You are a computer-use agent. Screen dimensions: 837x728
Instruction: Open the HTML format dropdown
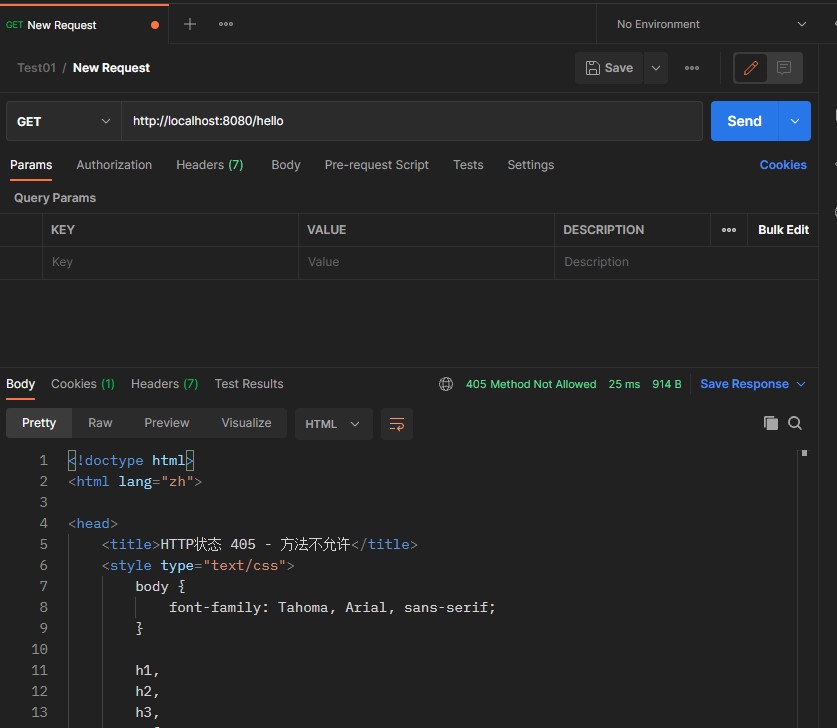click(x=333, y=424)
